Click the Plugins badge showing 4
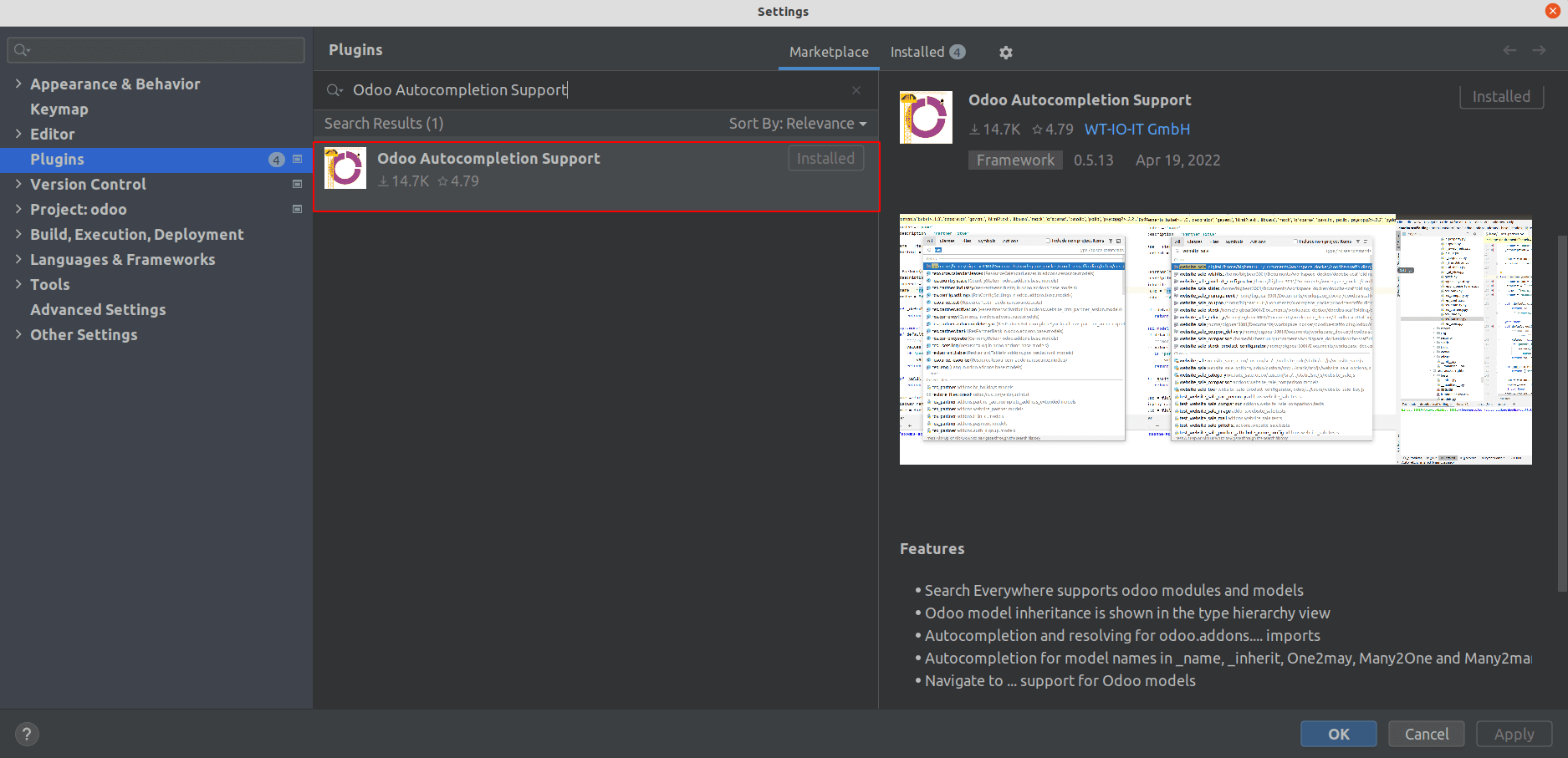1568x758 pixels. pos(277,160)
